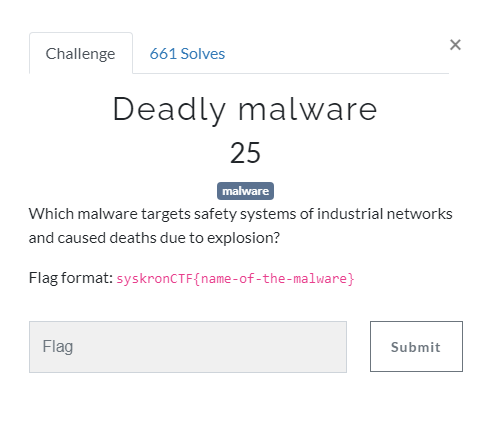This screenshot has height=421, width=493.
Task: Click the 'and caused deaths due to explosion?' line
Action: point(154,238)
